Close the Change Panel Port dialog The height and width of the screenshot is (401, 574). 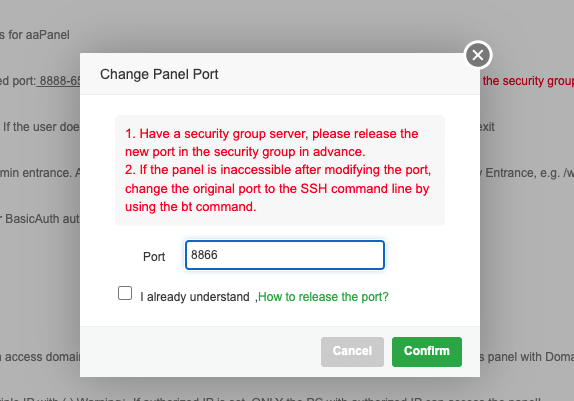coord(478,55)
